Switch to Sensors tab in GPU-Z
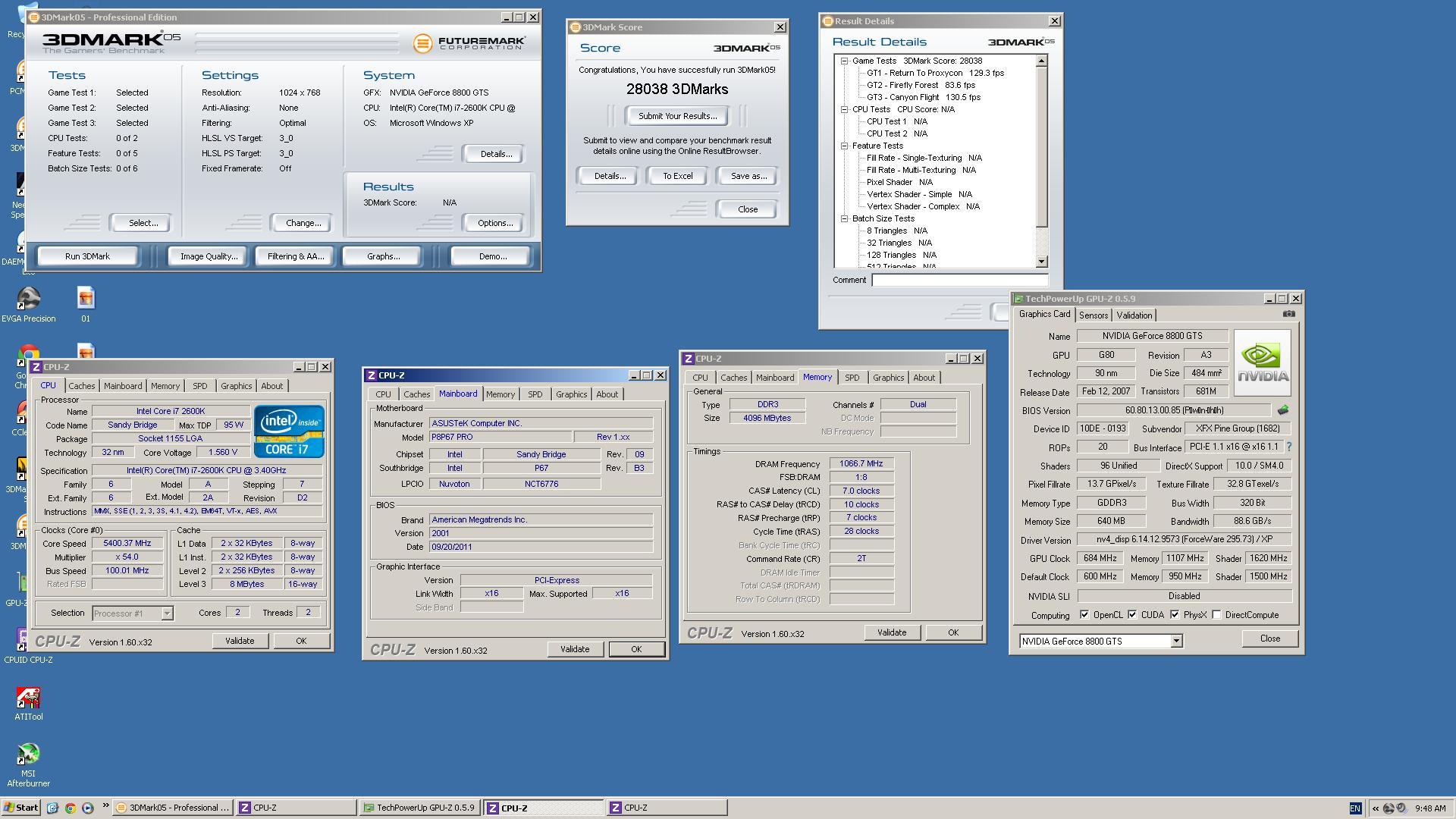 coord(1093,315)
